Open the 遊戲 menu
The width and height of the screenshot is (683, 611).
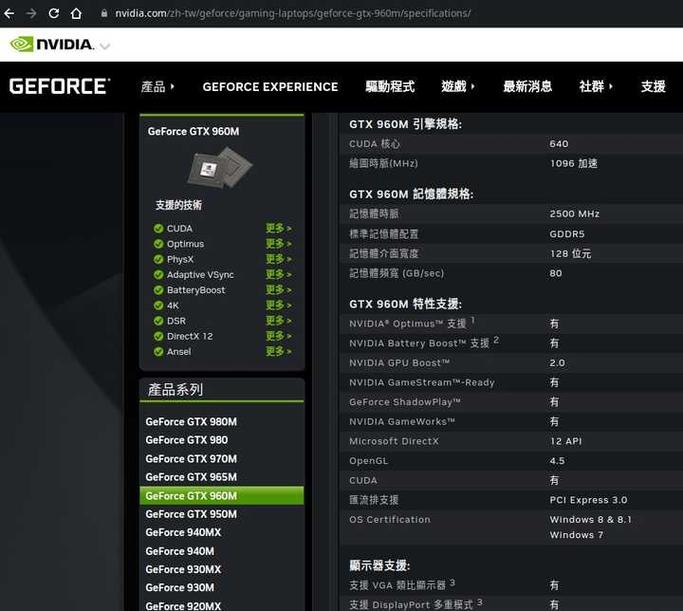point(453,87)
